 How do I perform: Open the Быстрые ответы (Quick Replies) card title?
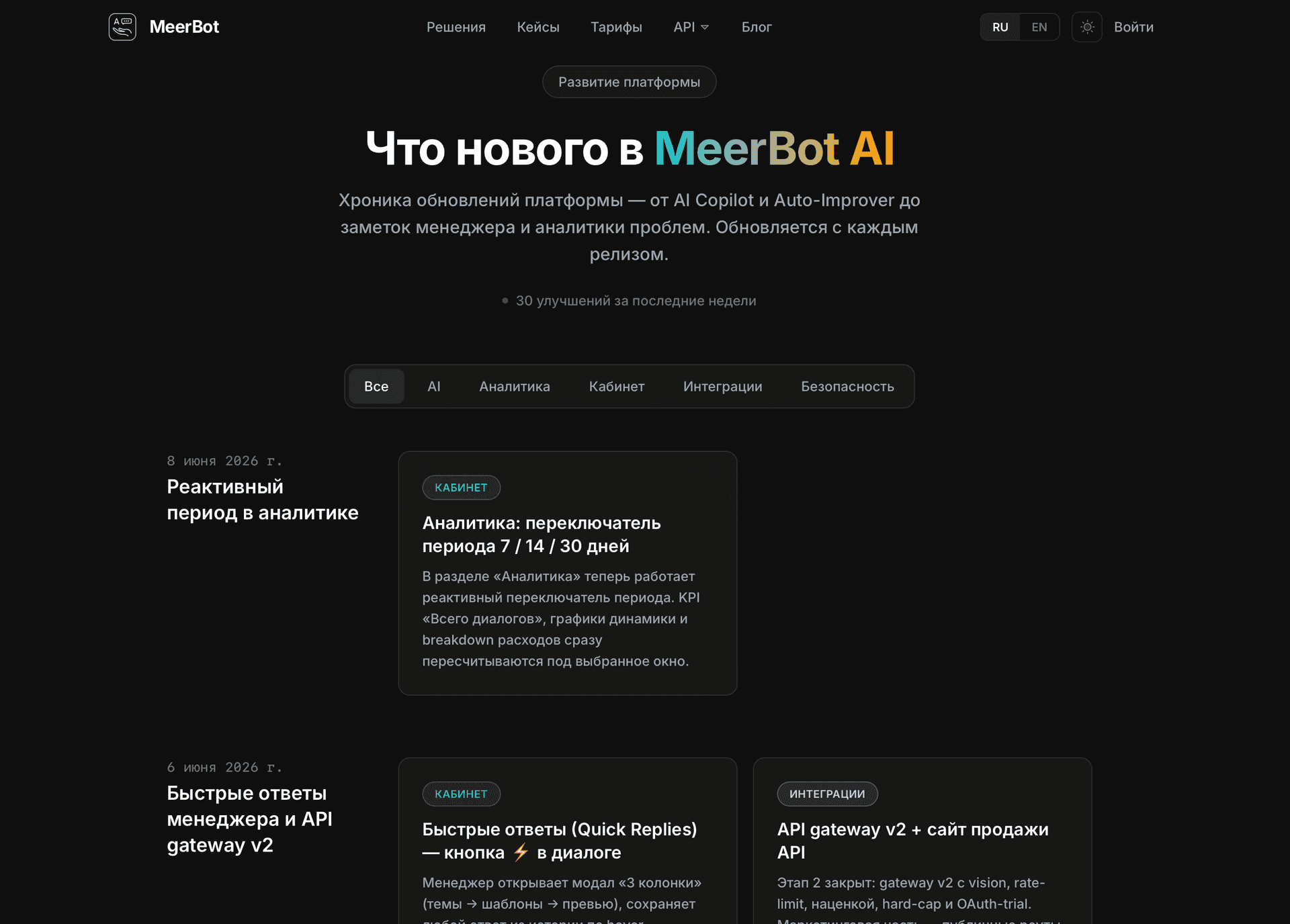click(x=560, y=841)
